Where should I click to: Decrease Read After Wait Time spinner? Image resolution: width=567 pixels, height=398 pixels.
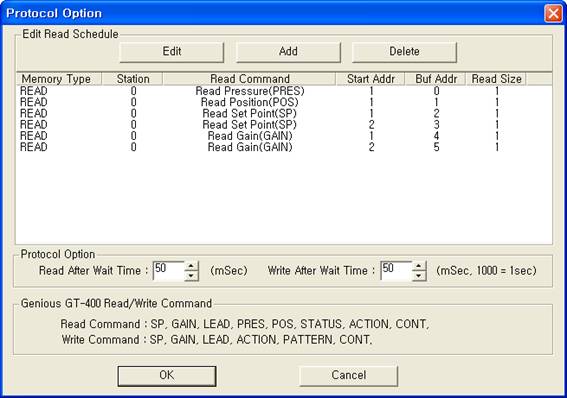click(x=191, y=276)
